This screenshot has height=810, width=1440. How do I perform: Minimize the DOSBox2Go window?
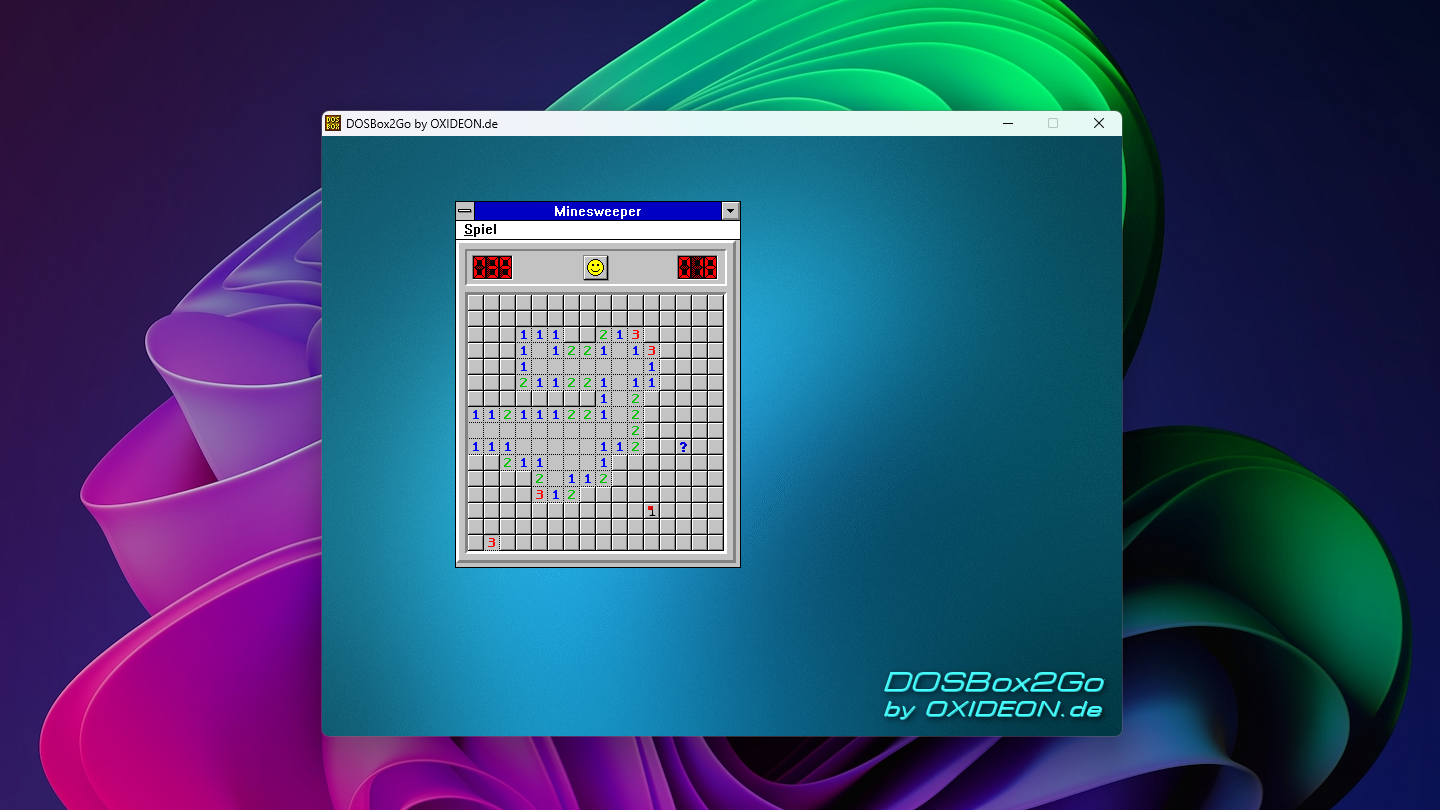pyautogui.click(x=1007, y=123)
